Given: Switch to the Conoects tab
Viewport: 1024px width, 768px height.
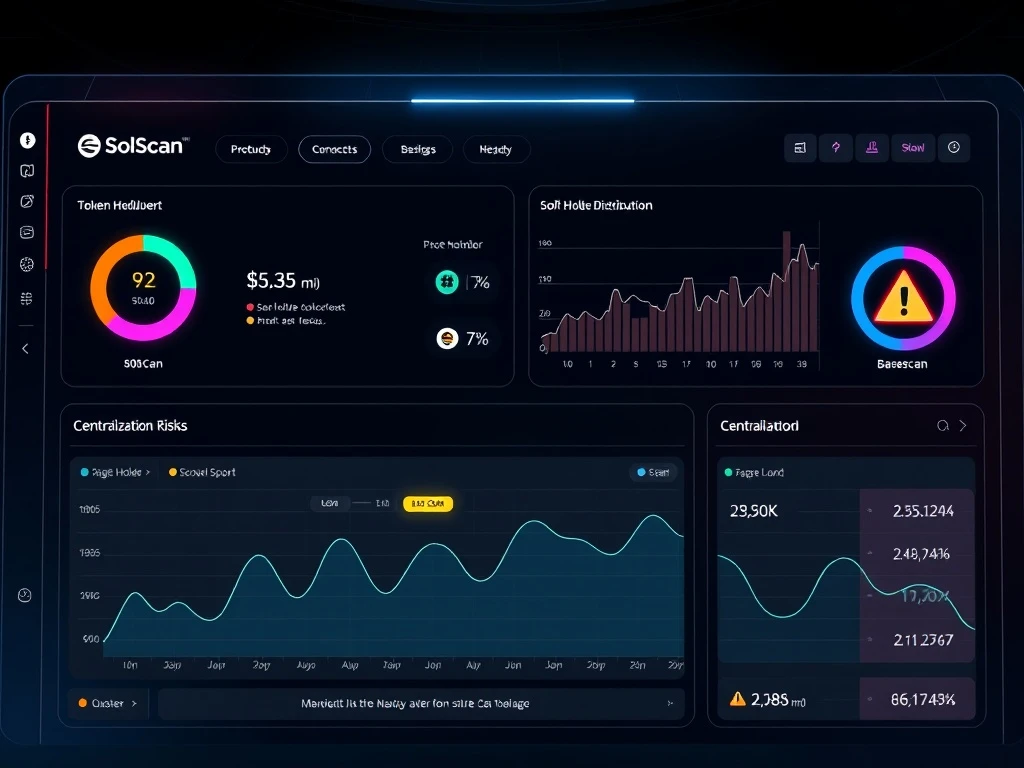Looking at the screenshot, I should pyautogui.click(x=334, y=150).
